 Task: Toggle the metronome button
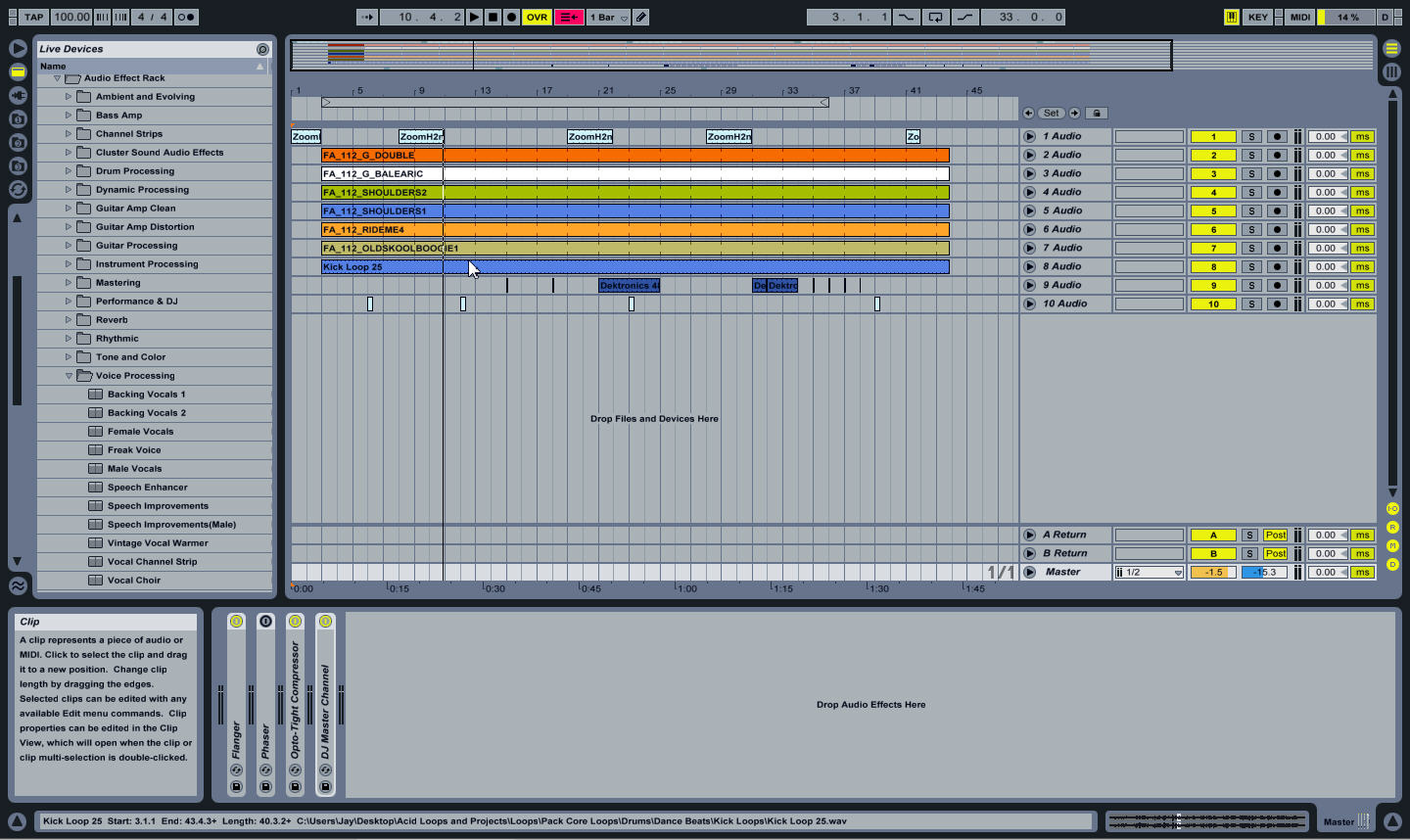[185, 17]
